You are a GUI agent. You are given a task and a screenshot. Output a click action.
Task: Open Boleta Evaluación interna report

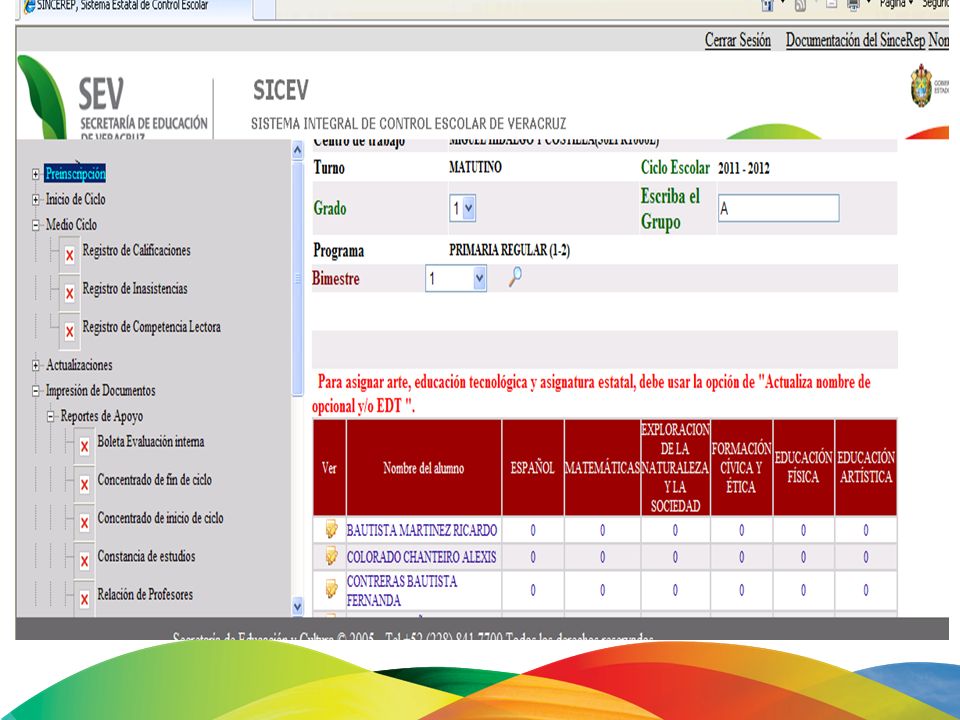pos(151,441)
